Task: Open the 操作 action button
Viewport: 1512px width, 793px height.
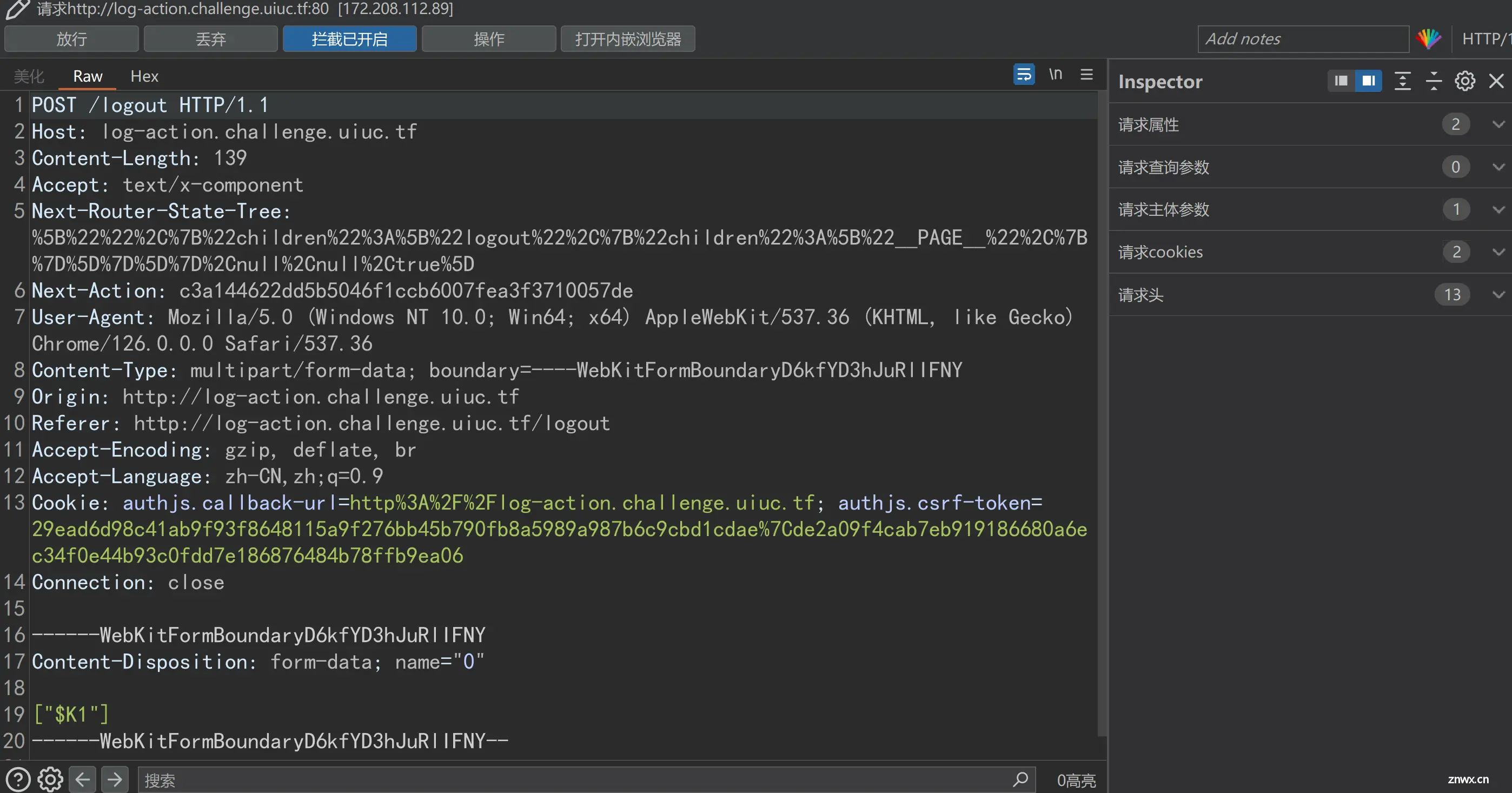Action: coord(489,39)
